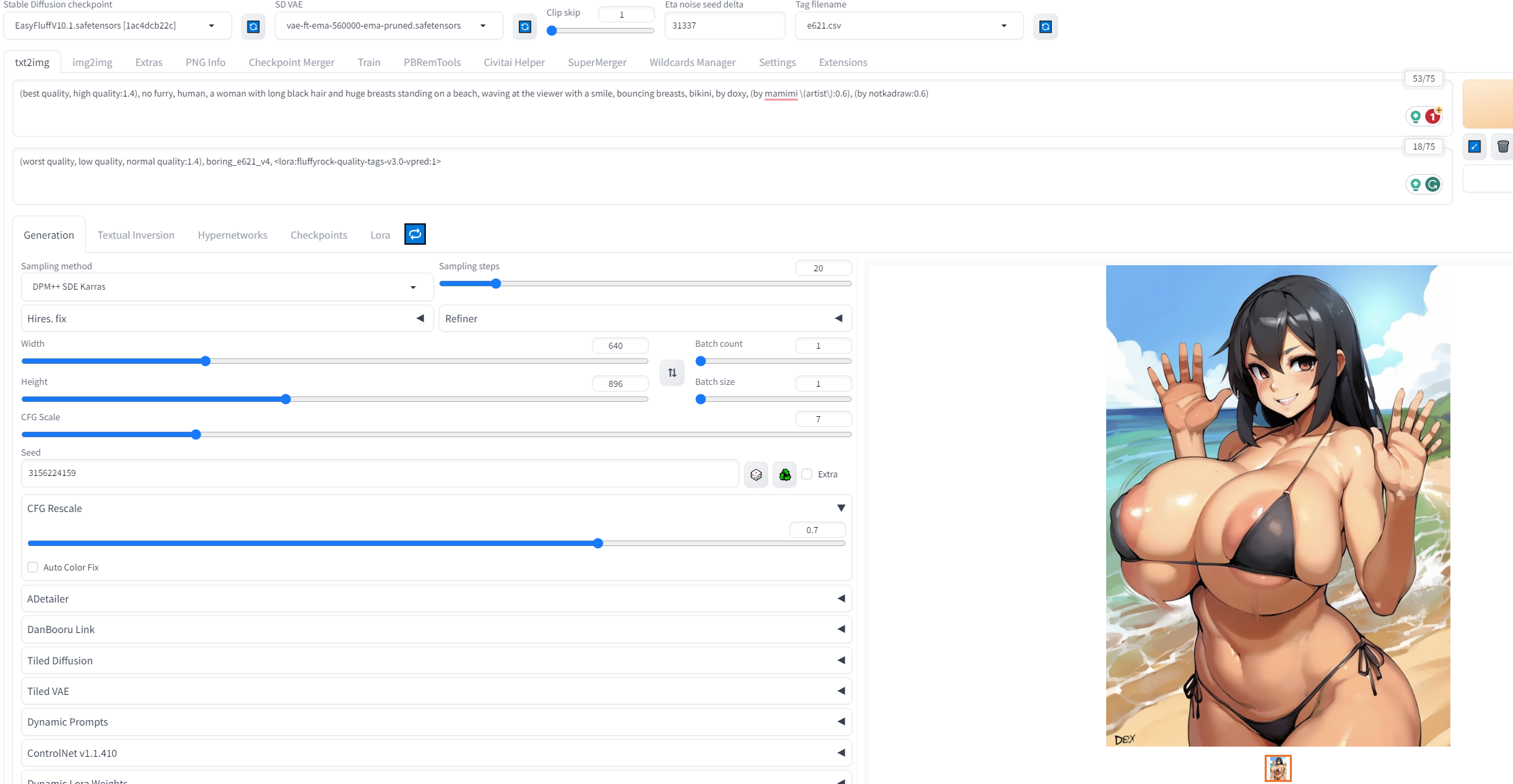Open the Train tab
The image size is (1513, 784).
pyautogui.click(x=369, y=62)
